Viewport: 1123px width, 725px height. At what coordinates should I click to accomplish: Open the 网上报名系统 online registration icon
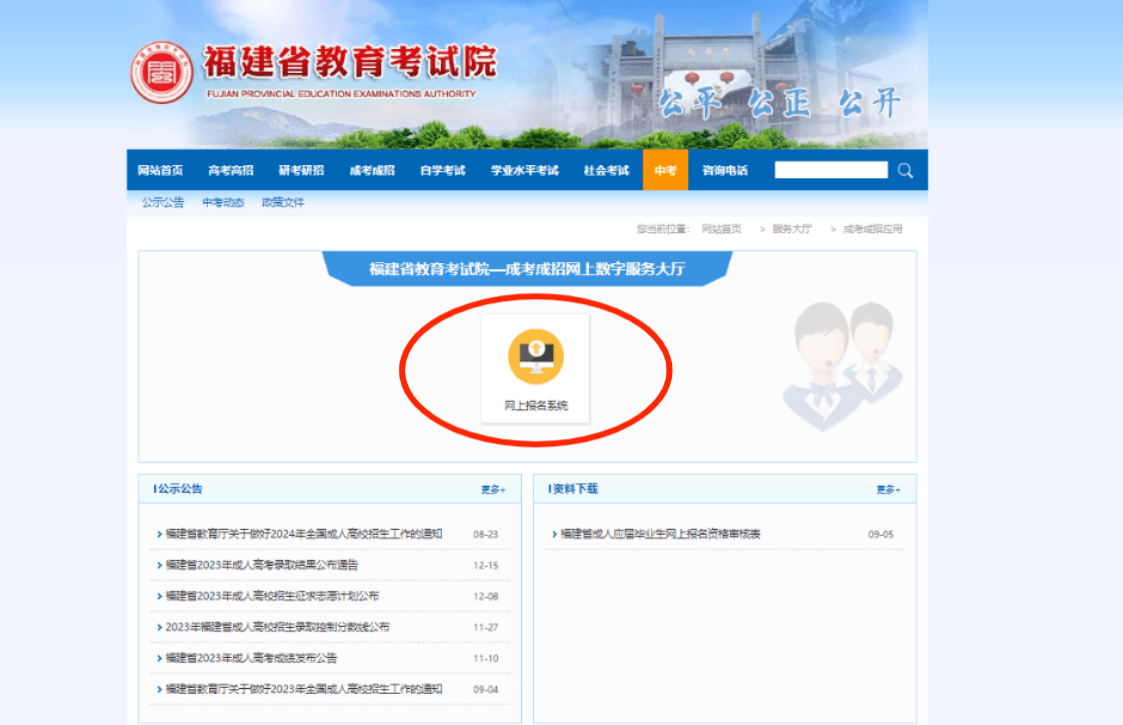(536, 369)
